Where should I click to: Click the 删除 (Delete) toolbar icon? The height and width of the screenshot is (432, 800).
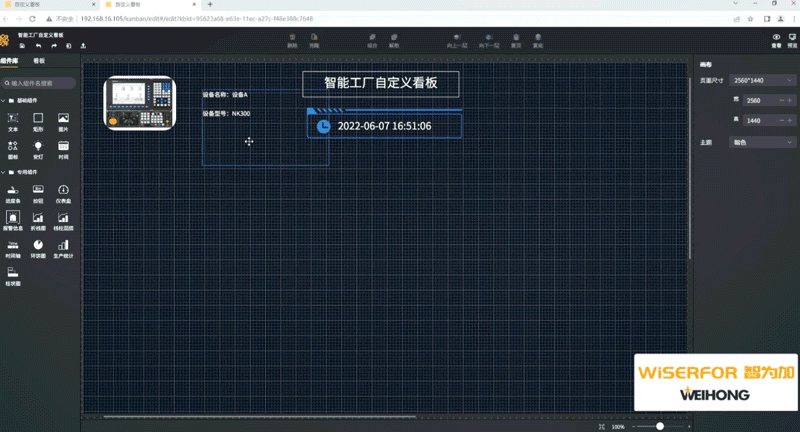tap(292, 41)
